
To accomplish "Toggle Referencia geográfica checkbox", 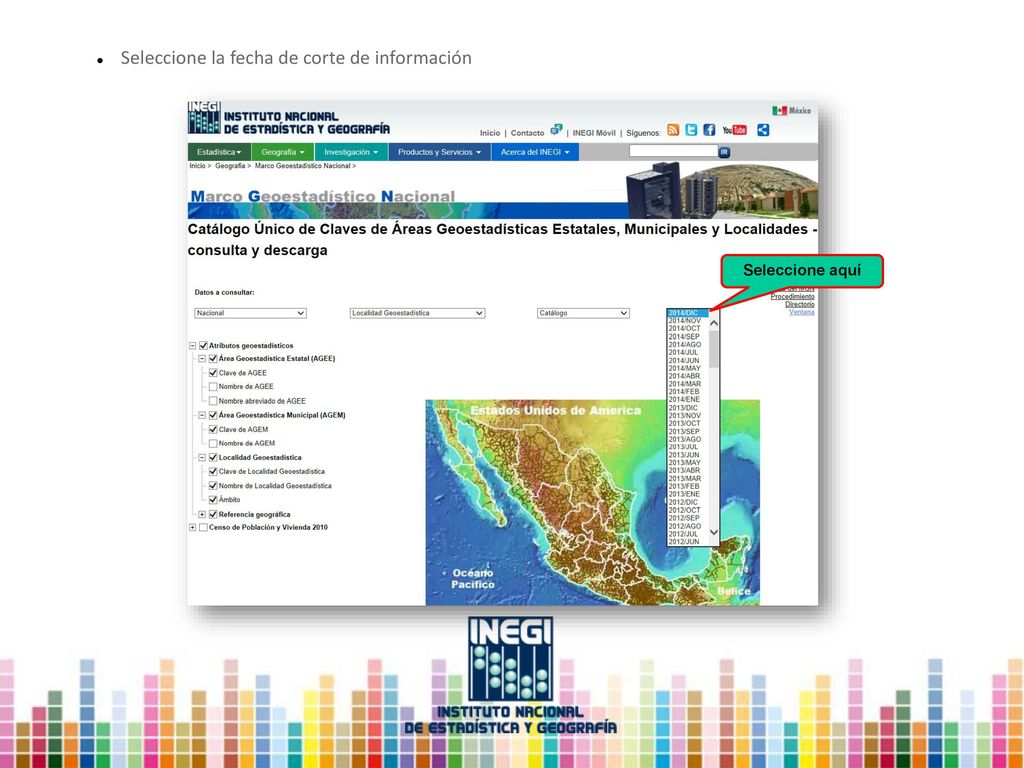I will [x=213, y=515].
